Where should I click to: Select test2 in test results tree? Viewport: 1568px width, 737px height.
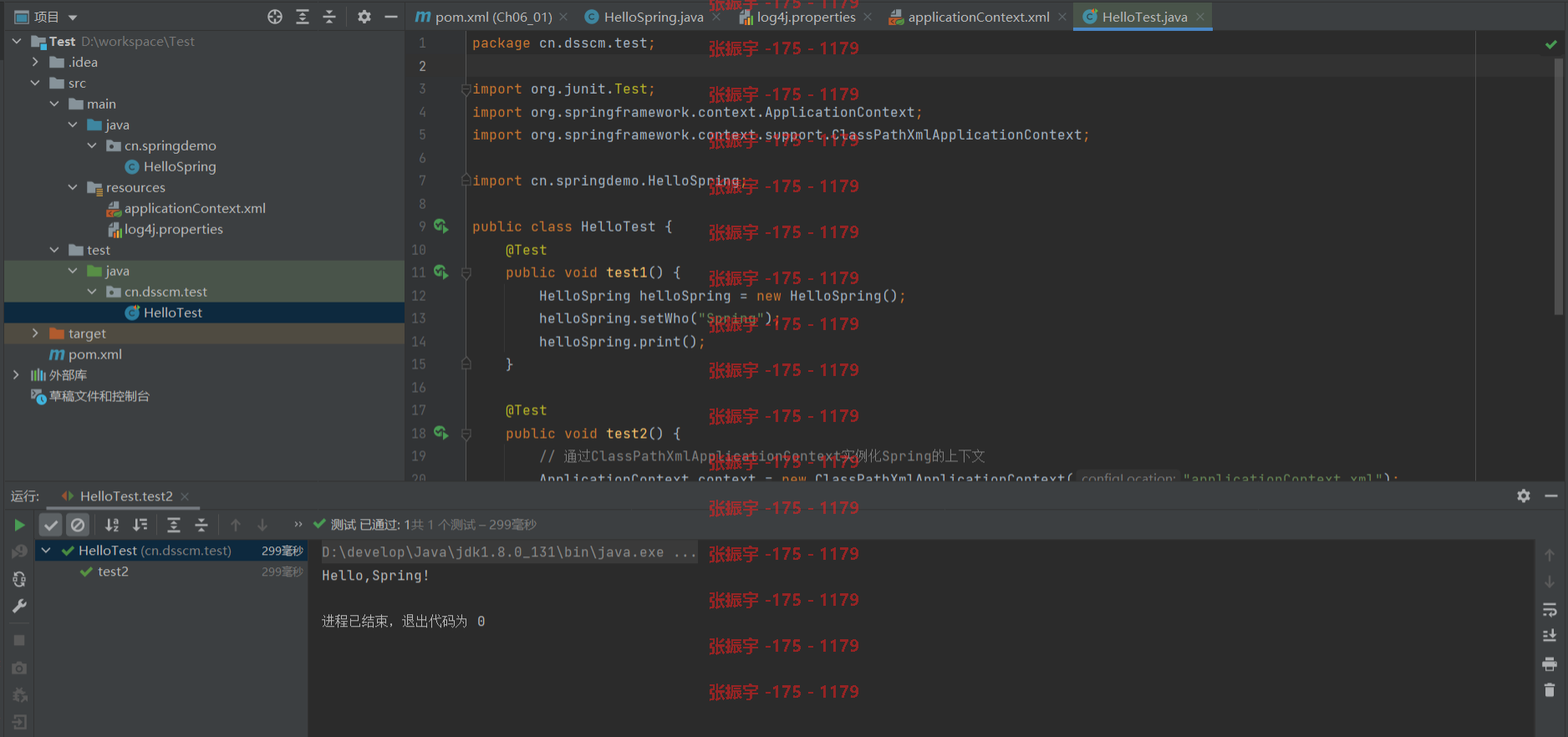pyautogui.click(x=113, y=572)
